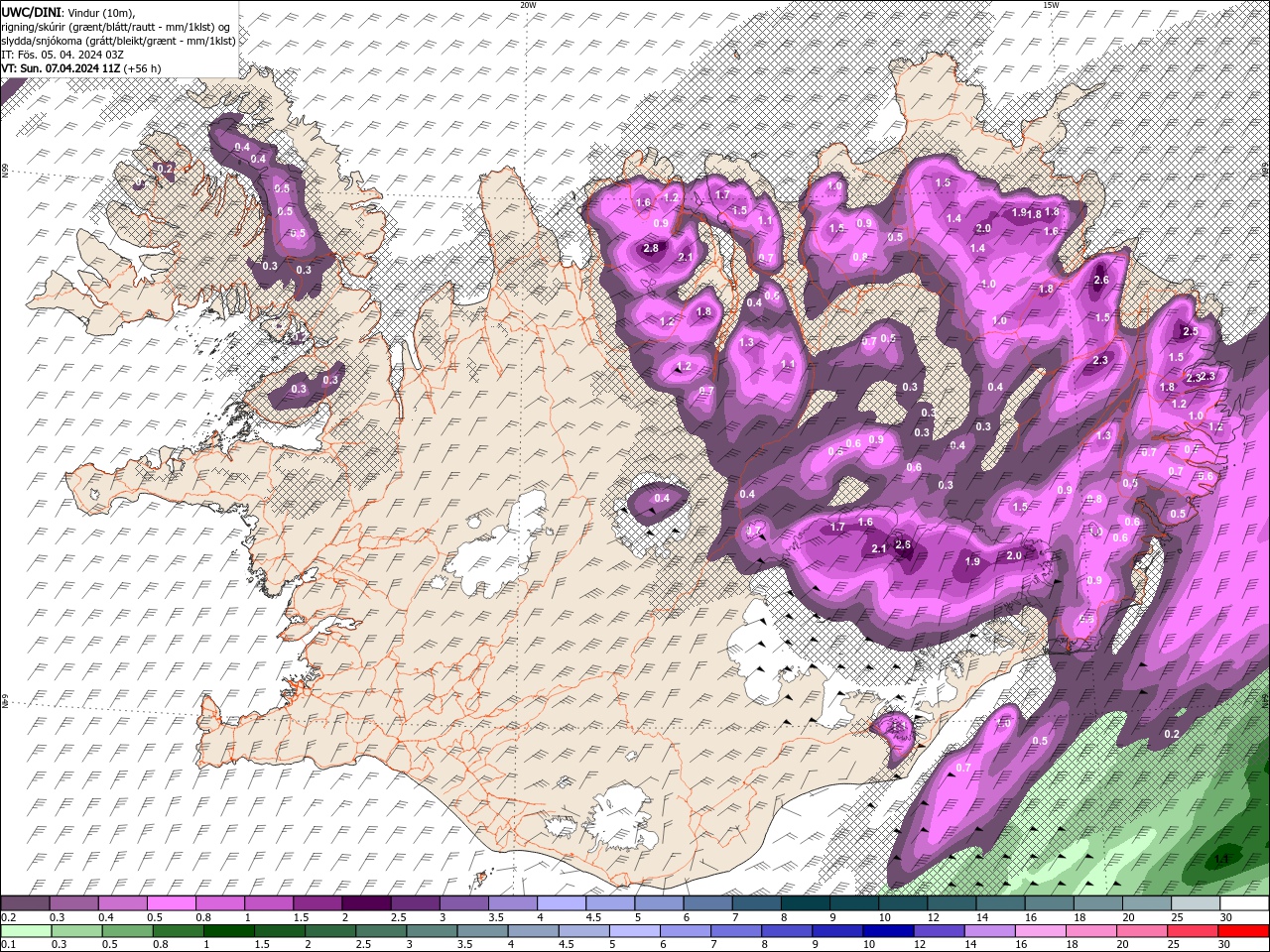Select the upper legend swatch labeled 4.5

[610, 903]
